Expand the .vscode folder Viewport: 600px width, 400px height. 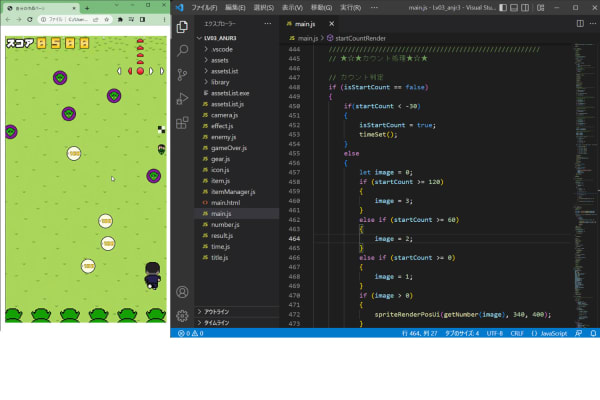[x=221, y=49]
